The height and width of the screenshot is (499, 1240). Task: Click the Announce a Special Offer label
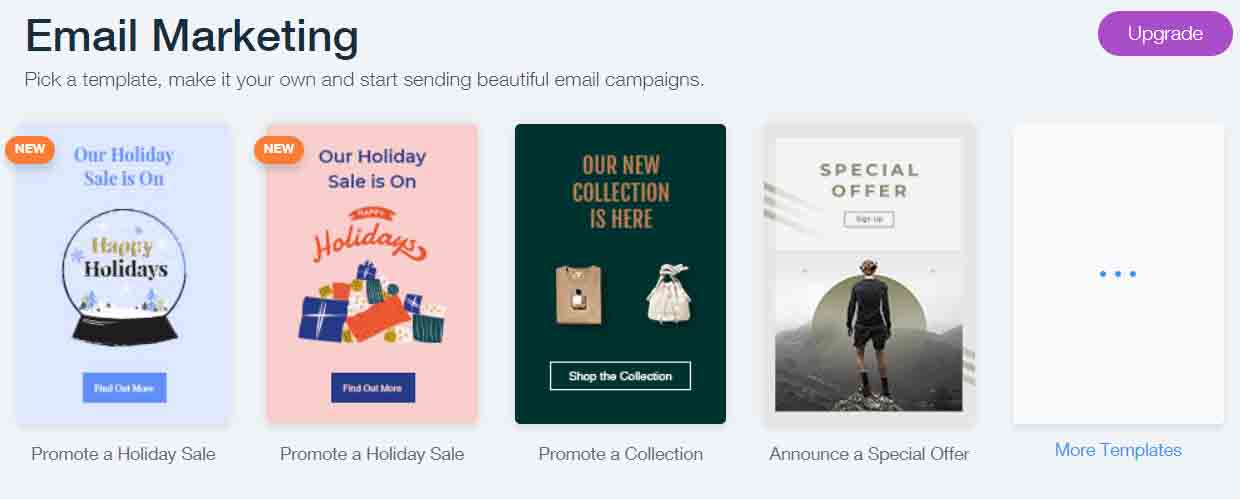(869, 454)
